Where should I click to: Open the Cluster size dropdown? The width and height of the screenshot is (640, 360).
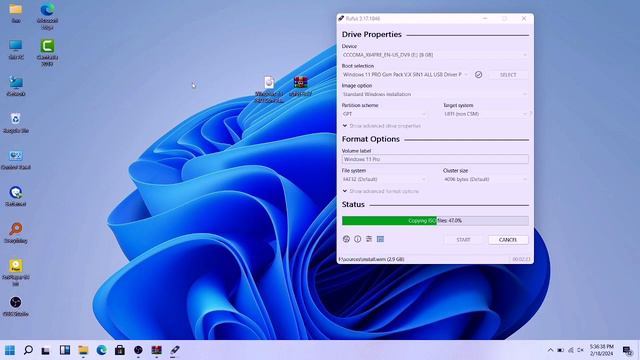pyautogui.click(x=486, y=179)
